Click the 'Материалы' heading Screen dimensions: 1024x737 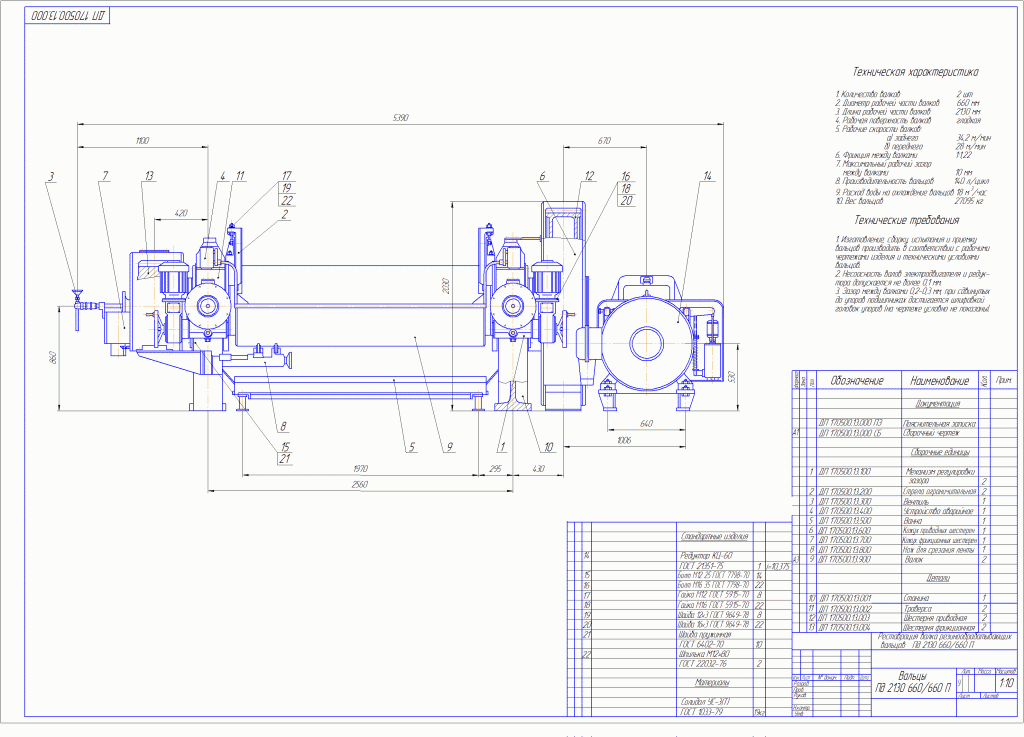(712, 682)
